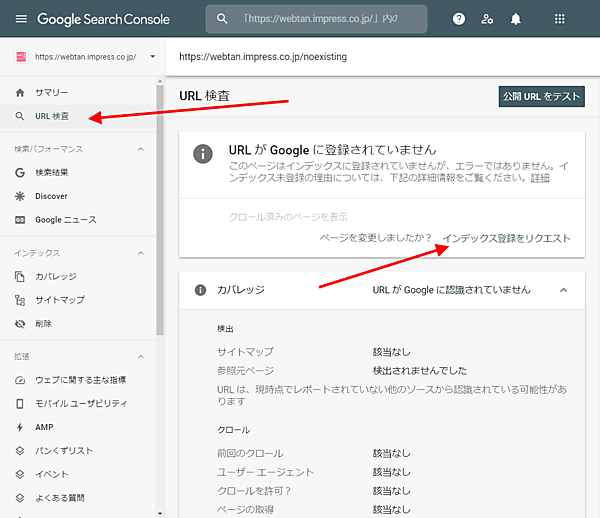Image resolution: width=600 pixels, height=518 pixels.
Task: Open the 詳細 link in the status card
Action: click(540, 177)
